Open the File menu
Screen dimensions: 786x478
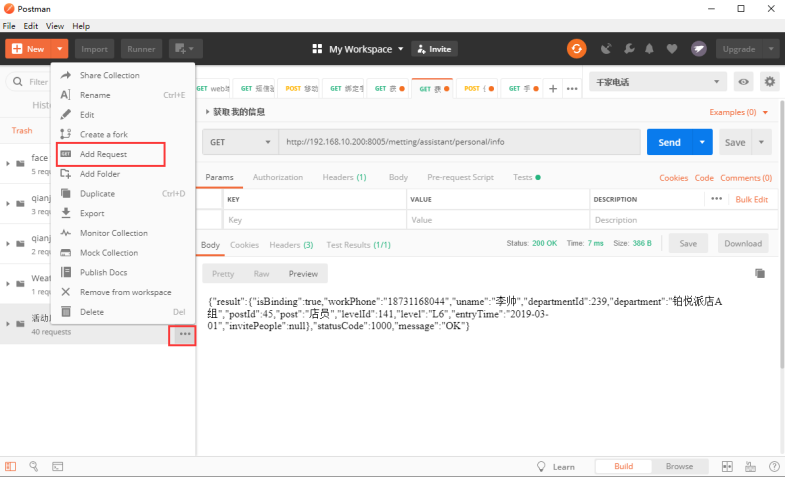tap(9, 26)
